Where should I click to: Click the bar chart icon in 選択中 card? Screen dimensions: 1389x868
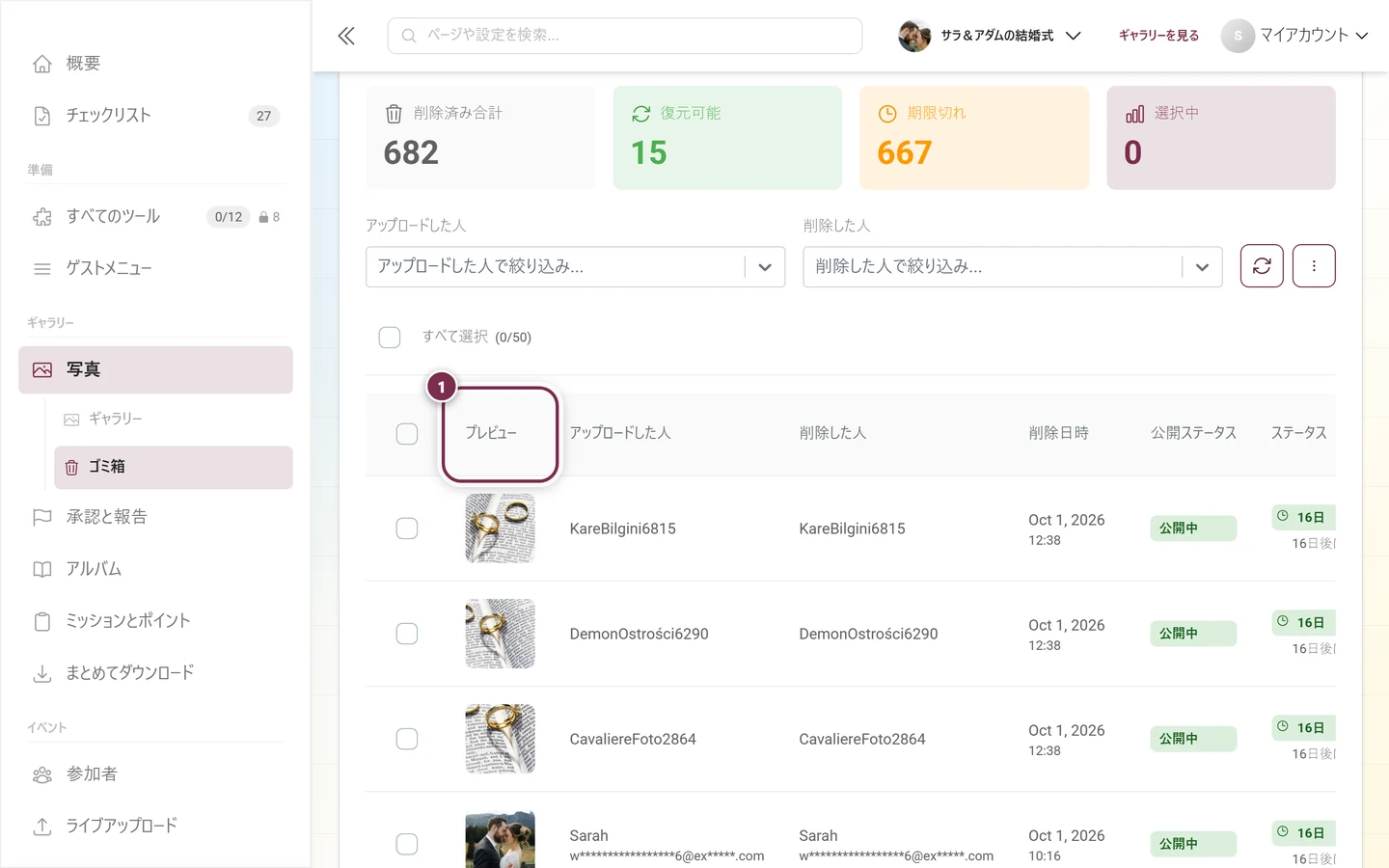pos(1134,114)
